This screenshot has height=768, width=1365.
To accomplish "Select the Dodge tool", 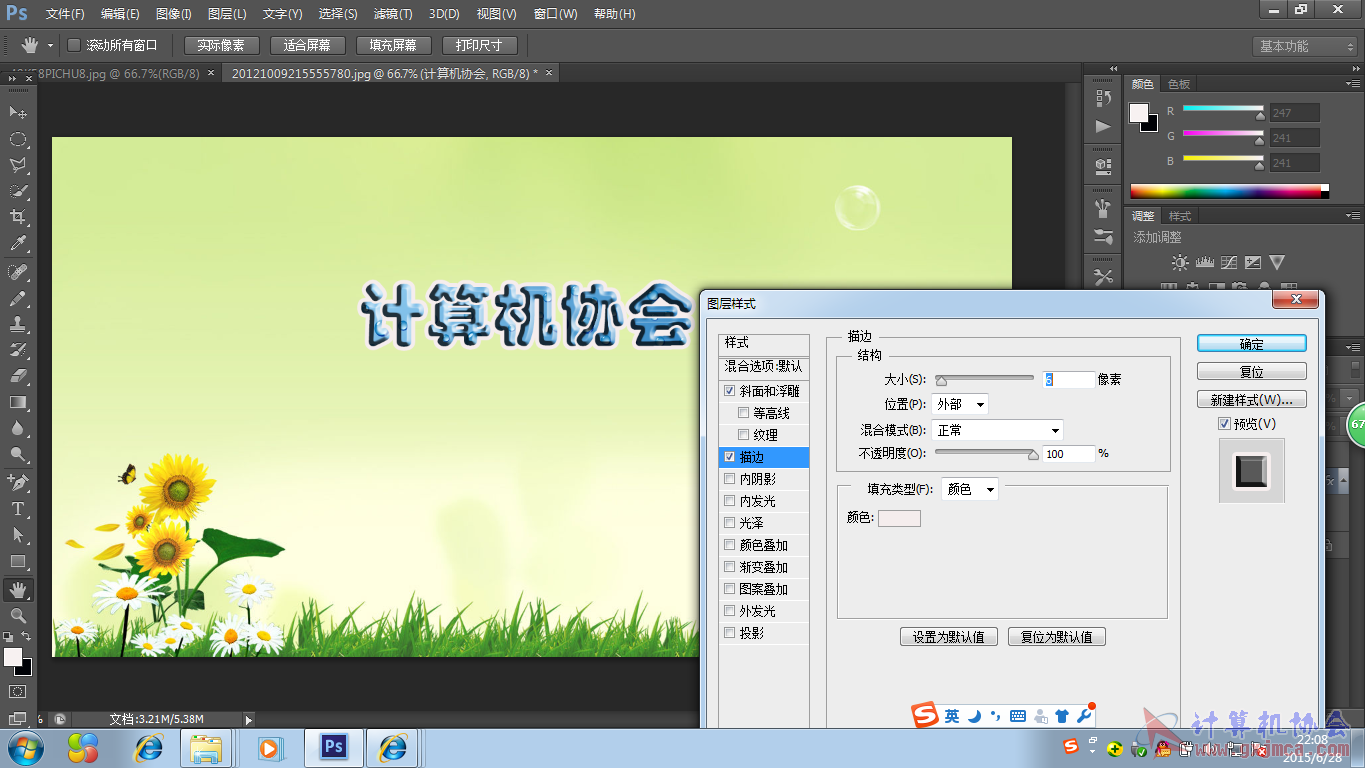I will click(18, 455).
